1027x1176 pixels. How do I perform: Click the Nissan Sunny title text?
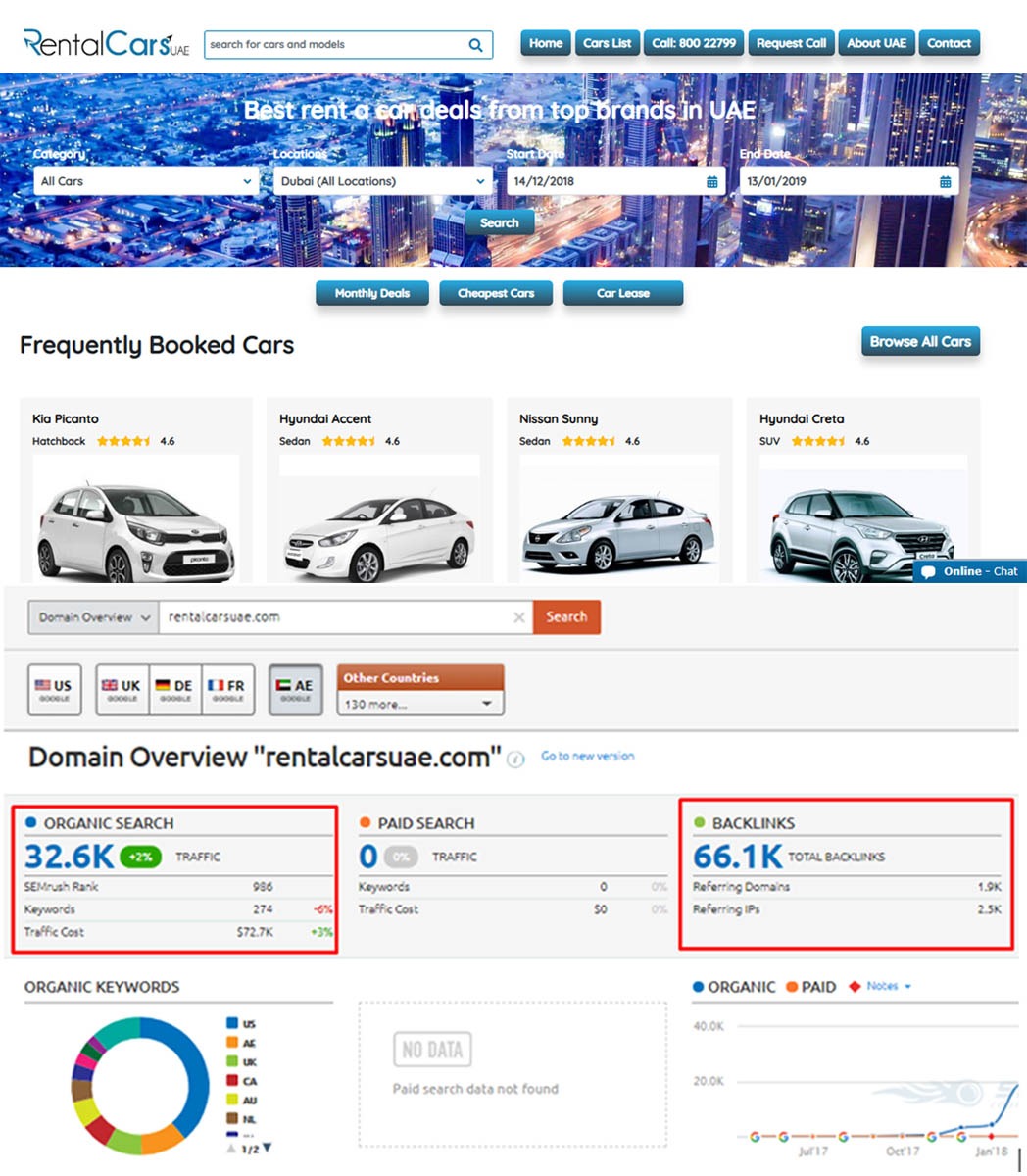[x=559, y=419]
